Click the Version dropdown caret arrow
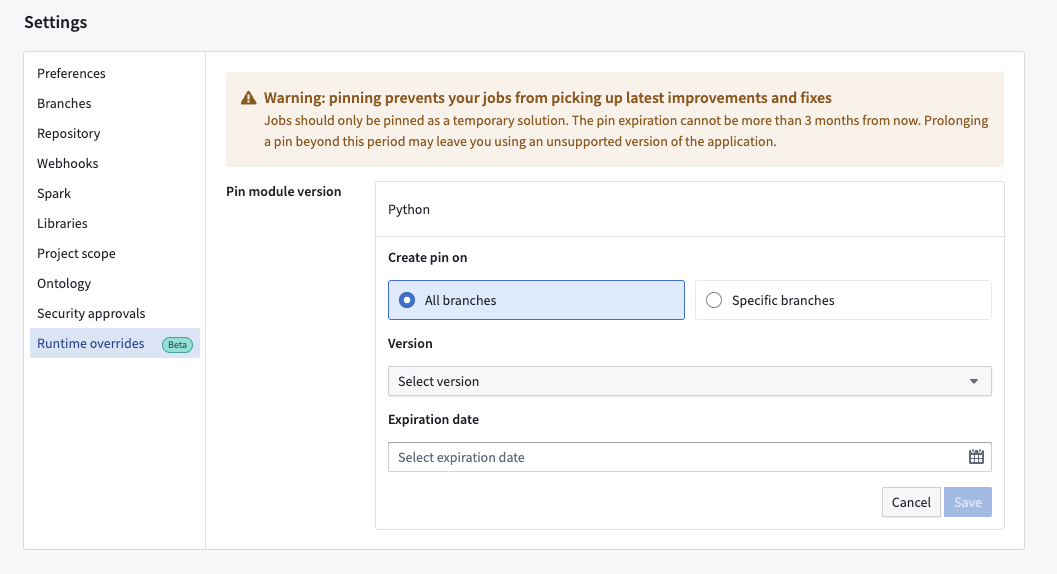 coord(973,381)
